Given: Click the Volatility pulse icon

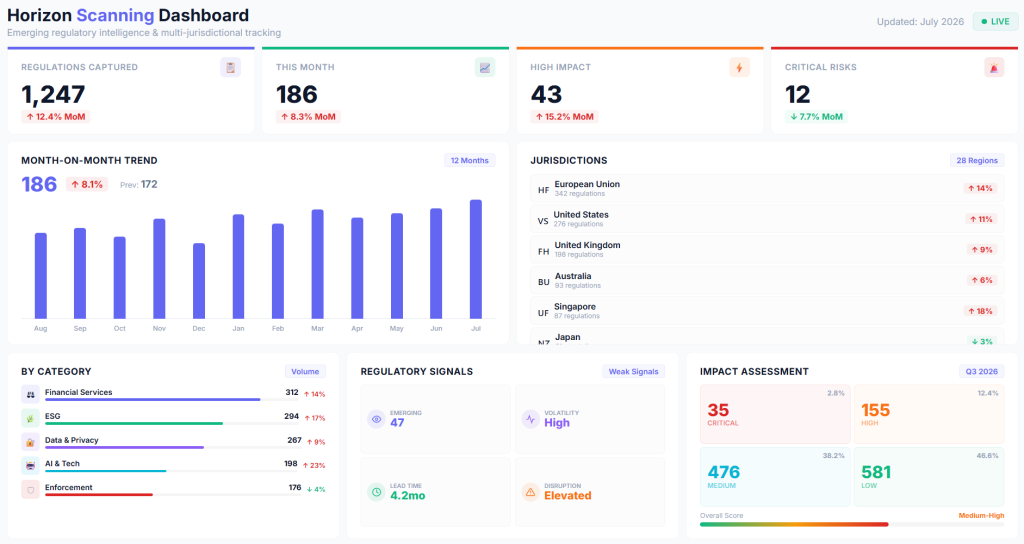Looking at the screenshot, I should pyautogui.click(x=530, y=419).
